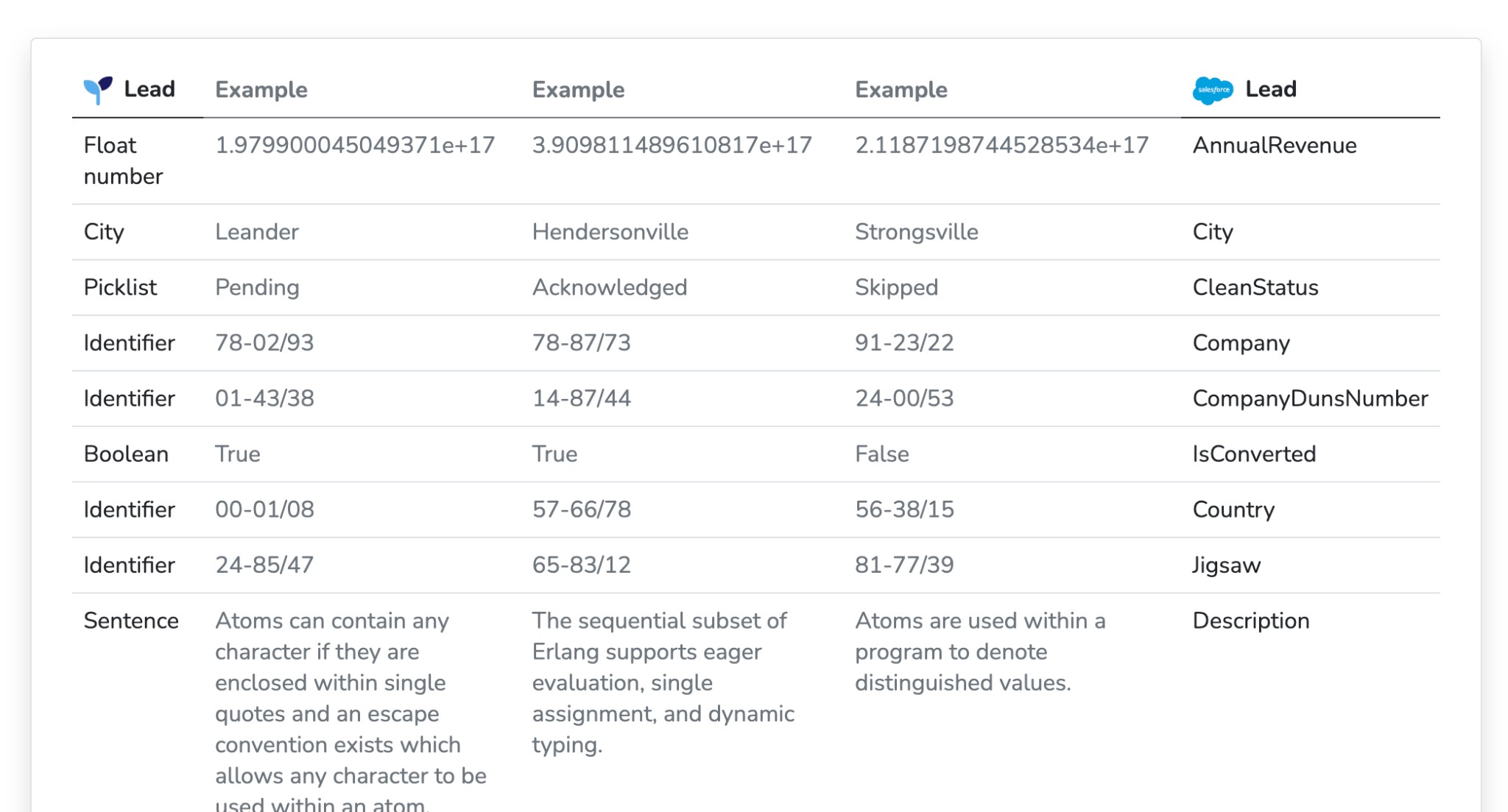The image size is (1508, 812).
Task: Click the Strongsville example value
Action: (x=916, y=233)
